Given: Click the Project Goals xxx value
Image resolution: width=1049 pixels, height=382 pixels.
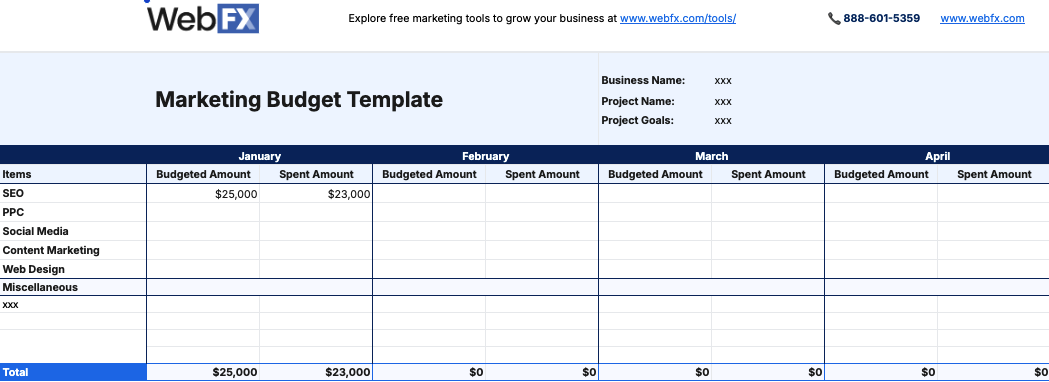Looking at the screenshot, I should tap(723, 121).
